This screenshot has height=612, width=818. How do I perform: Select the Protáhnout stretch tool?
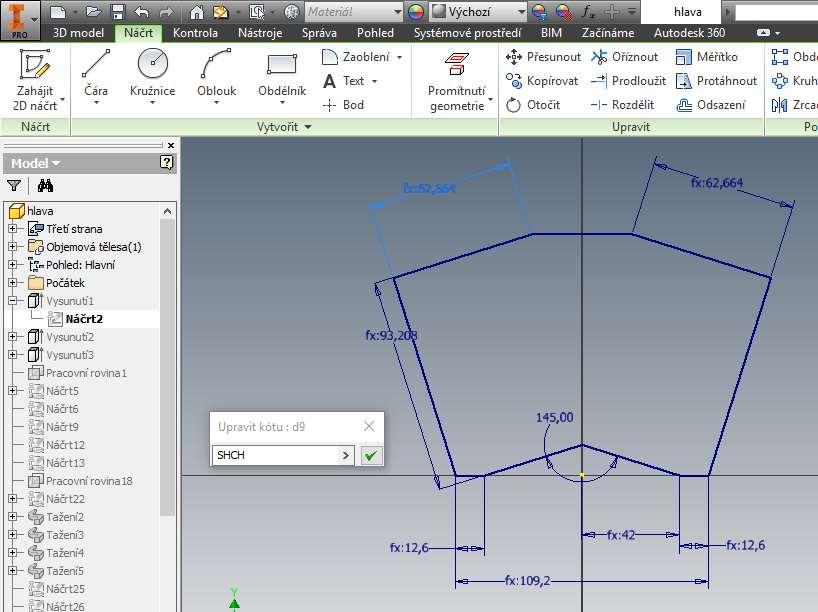[716, 81]
